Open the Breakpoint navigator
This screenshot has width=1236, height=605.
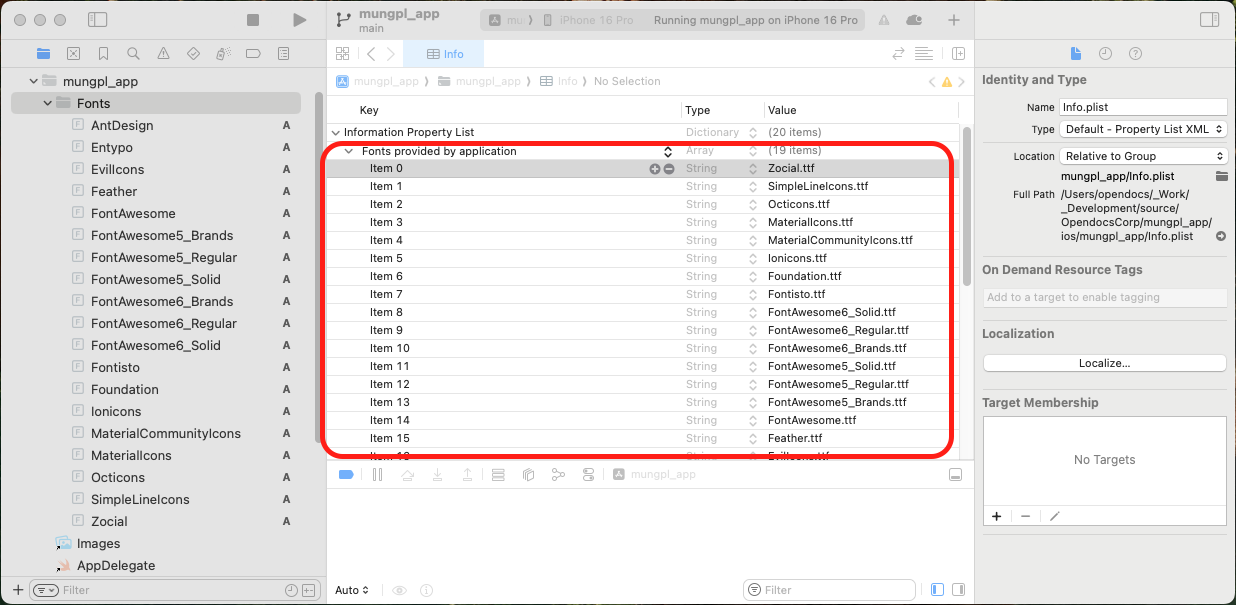click(x=253, y=54)
